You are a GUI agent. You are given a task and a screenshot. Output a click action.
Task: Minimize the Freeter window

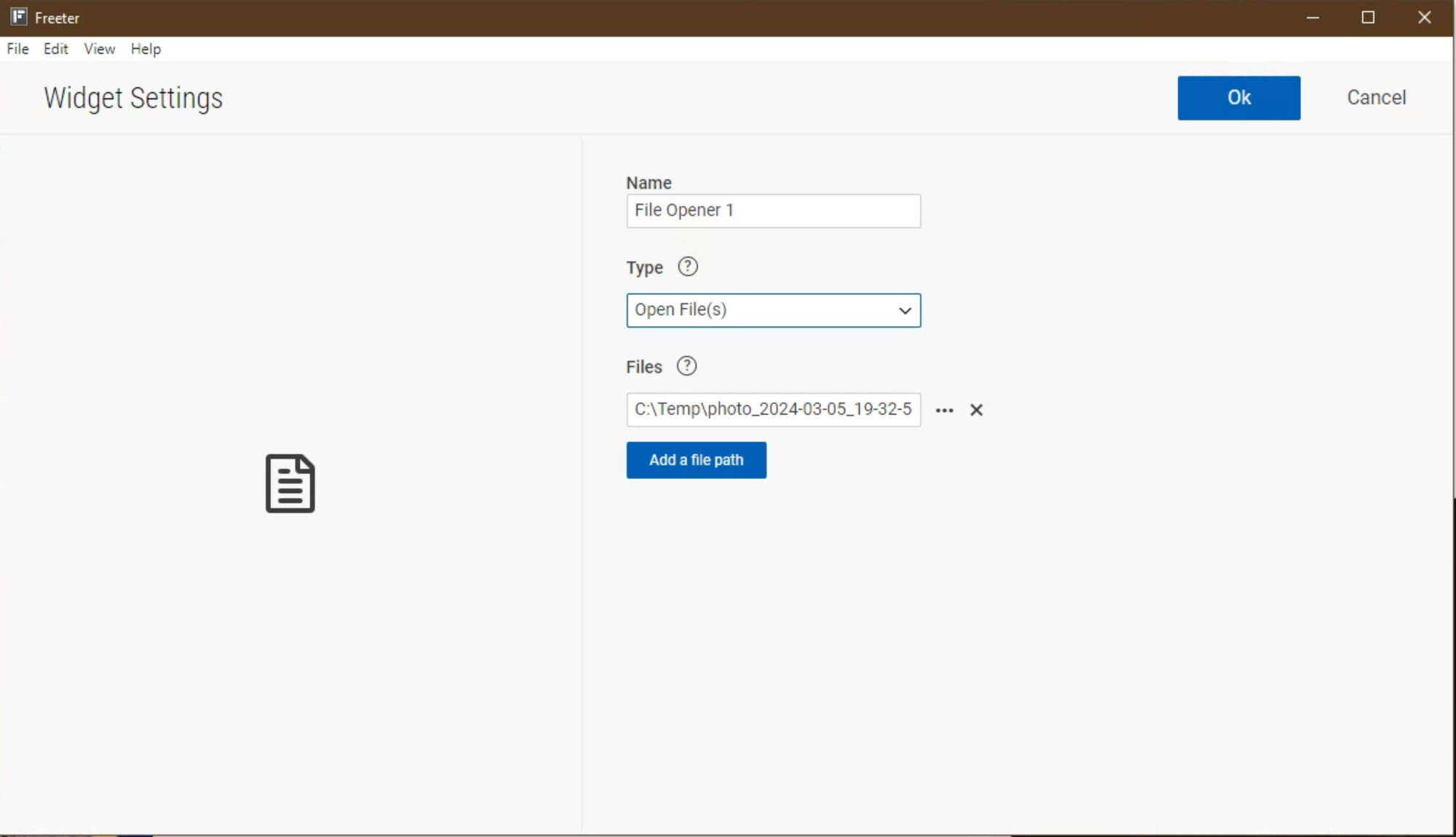pos(1313,17)
